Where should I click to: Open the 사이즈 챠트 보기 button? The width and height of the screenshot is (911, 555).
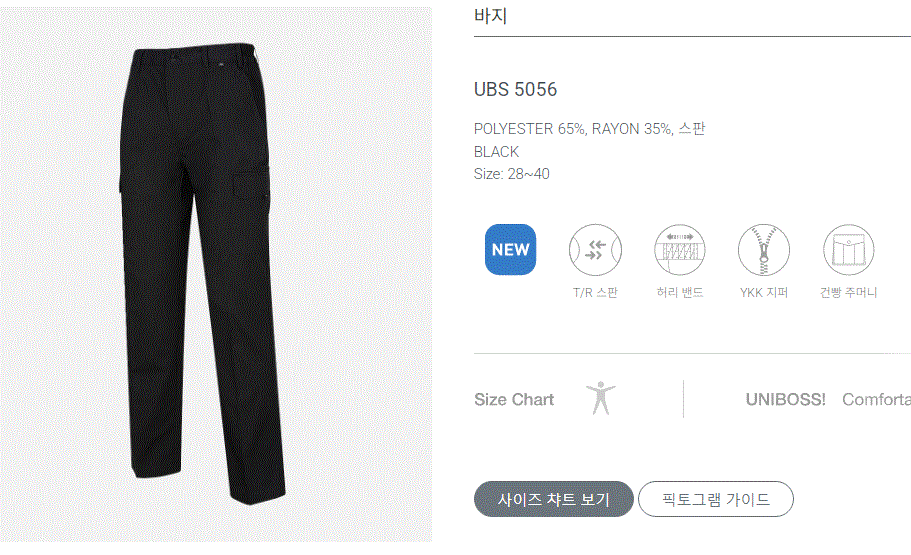click(554, 499)
